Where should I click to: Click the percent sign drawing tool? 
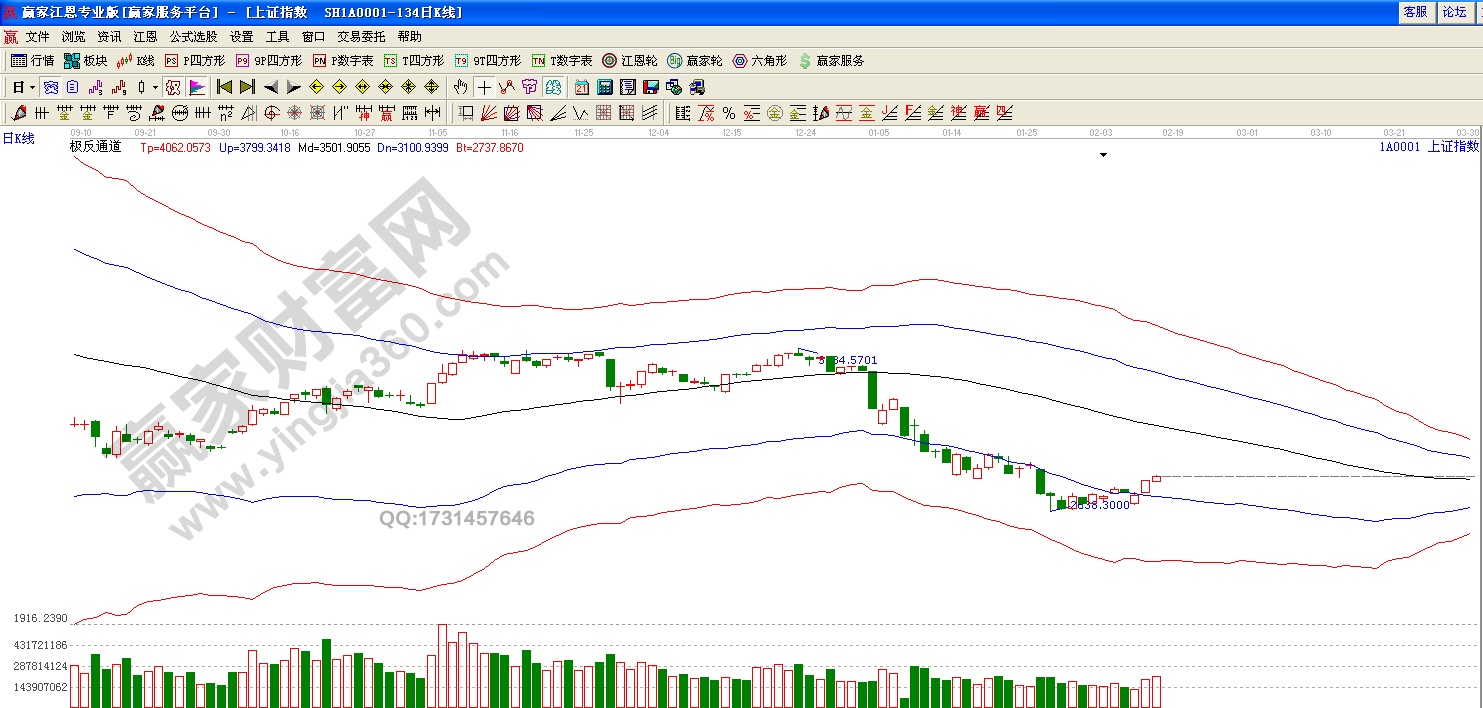click(729, 113)
